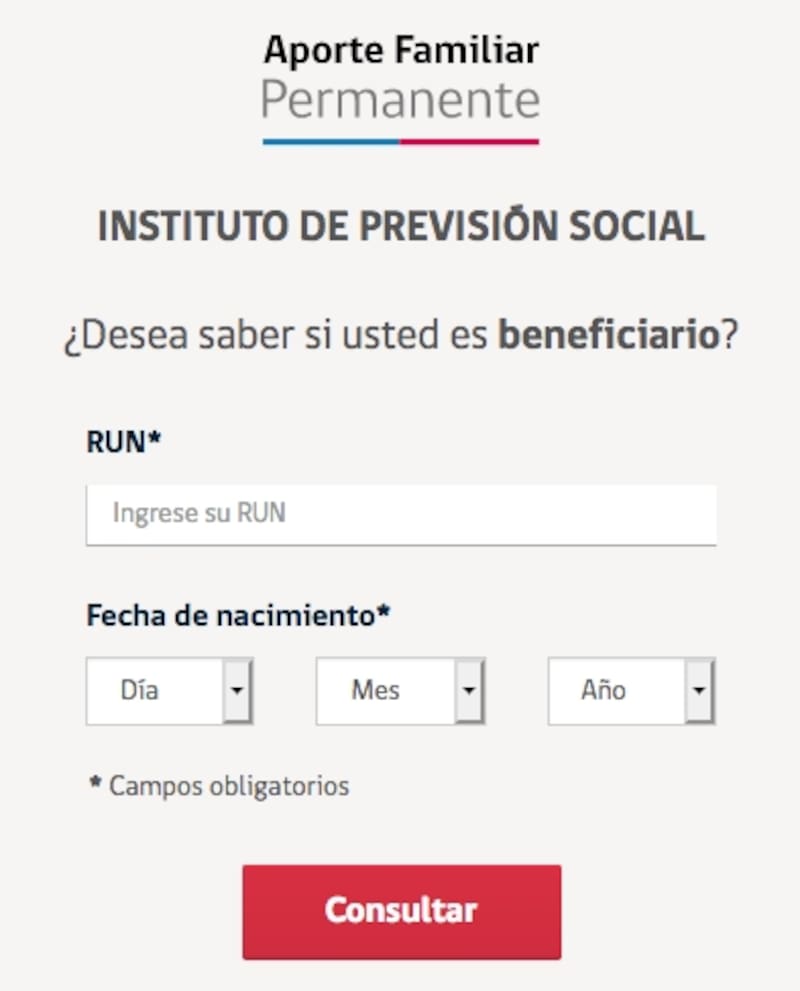Click the "Permanente" word in the logo
800x991 pixels.
tap(401, 100)
